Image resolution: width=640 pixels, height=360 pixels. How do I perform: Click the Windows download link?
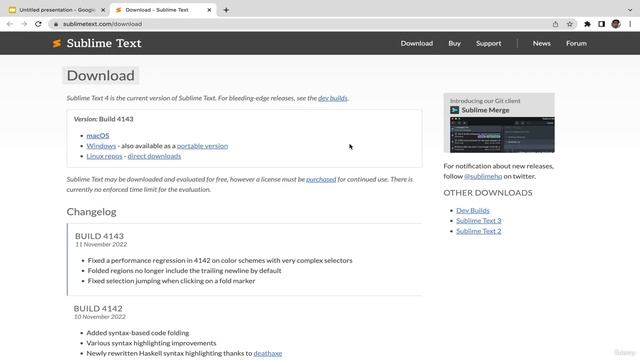[x=101, y=146]
